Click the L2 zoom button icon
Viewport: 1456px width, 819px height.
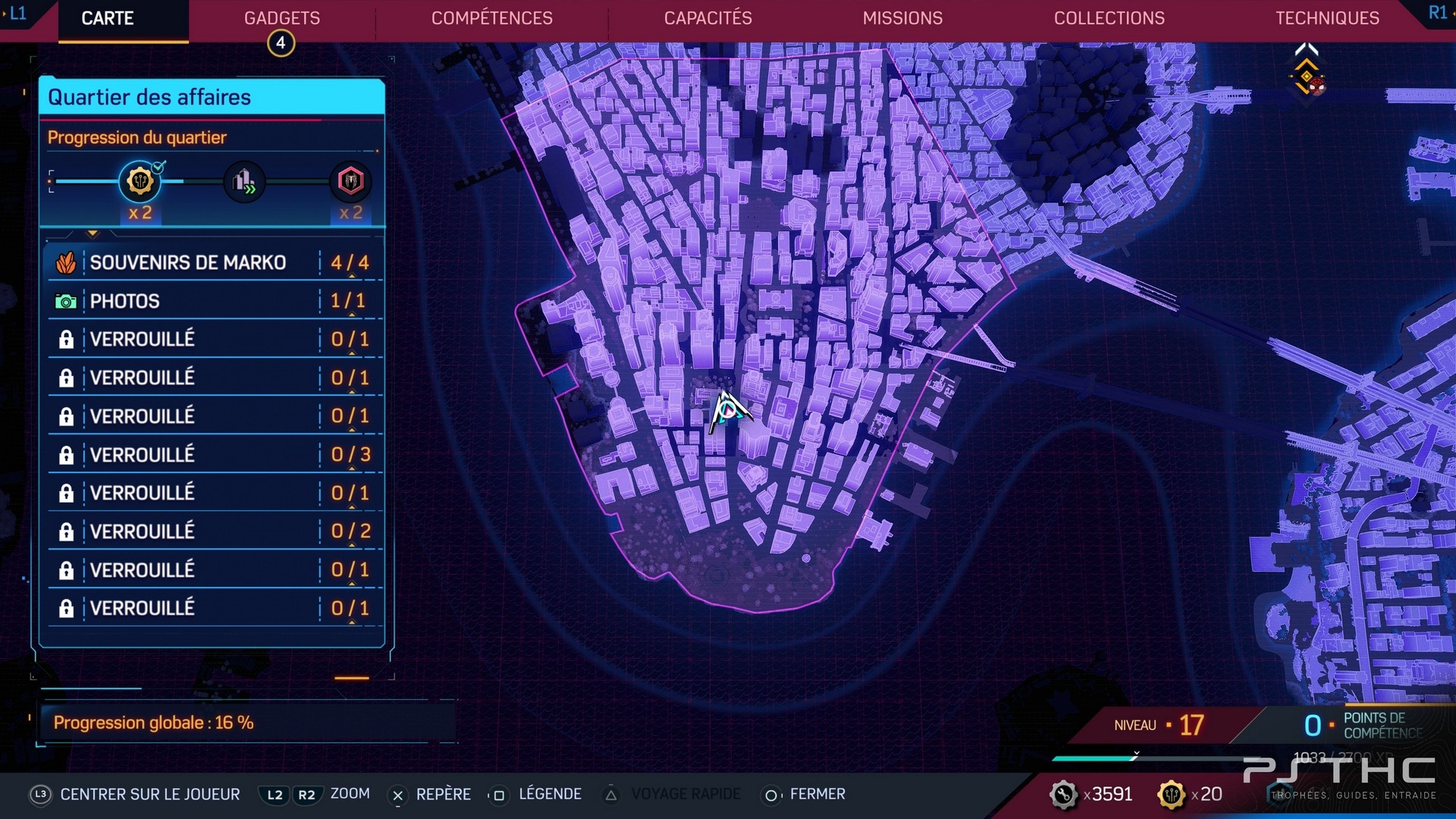pos(275,794)
